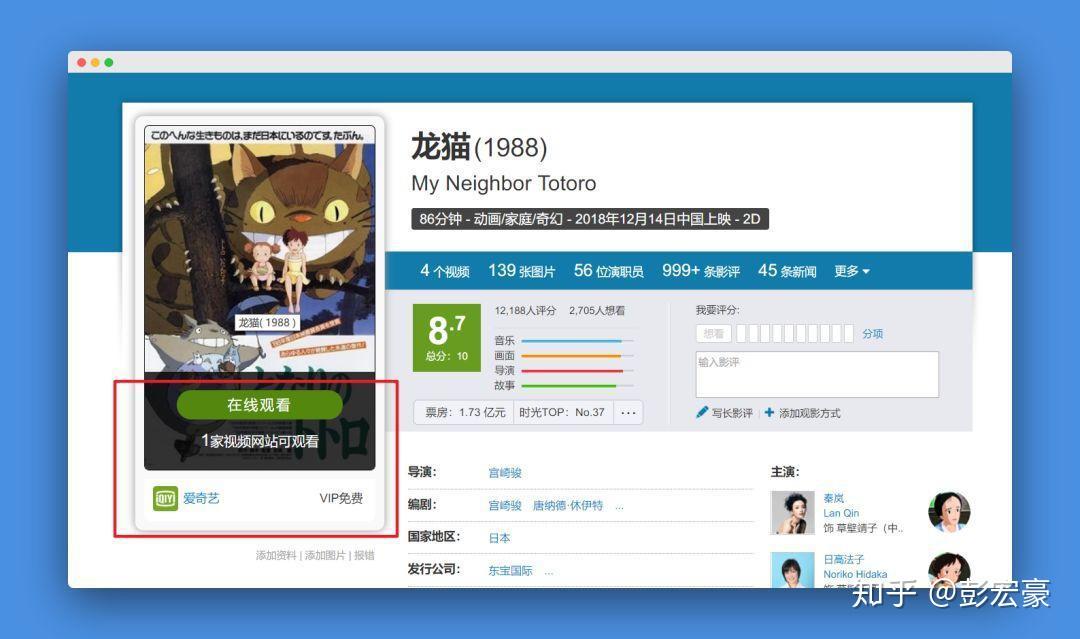The image size is (1080, 639).
Task: Click the 12,188人评分 count
Action: (525, 311)
